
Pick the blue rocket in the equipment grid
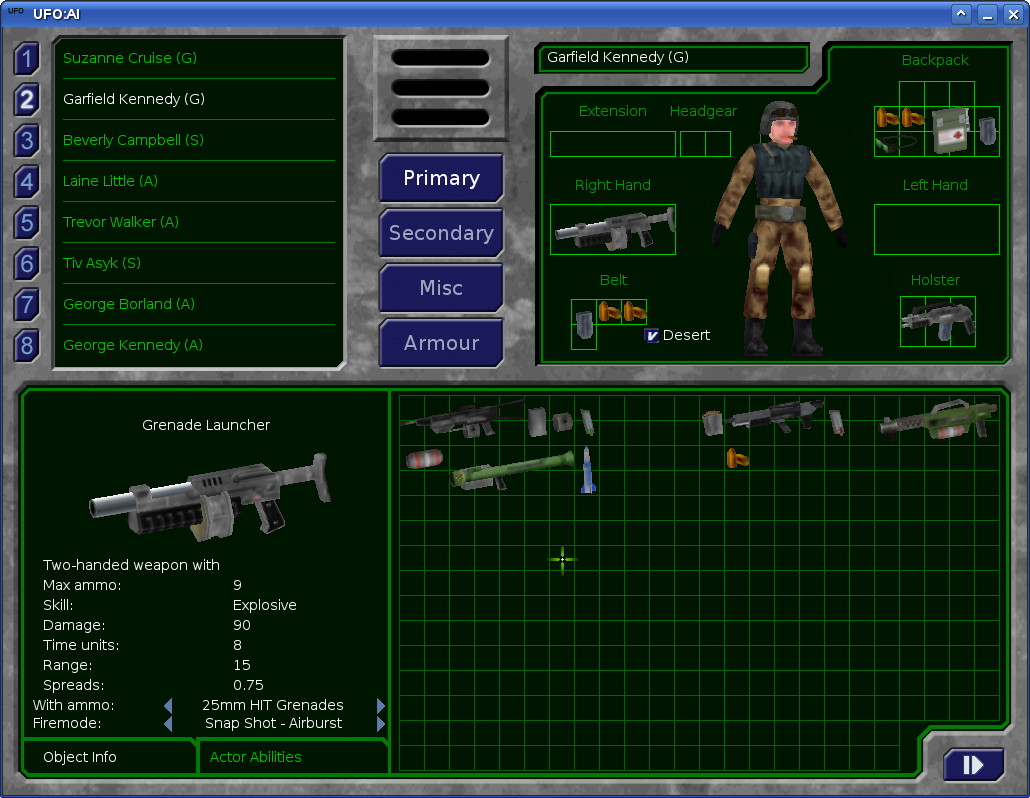click(588, 469)
